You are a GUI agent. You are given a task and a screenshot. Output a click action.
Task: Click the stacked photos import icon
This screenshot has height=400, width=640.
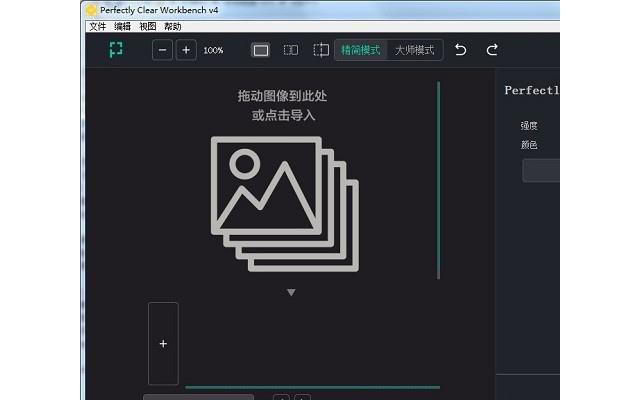click(284, 204)
